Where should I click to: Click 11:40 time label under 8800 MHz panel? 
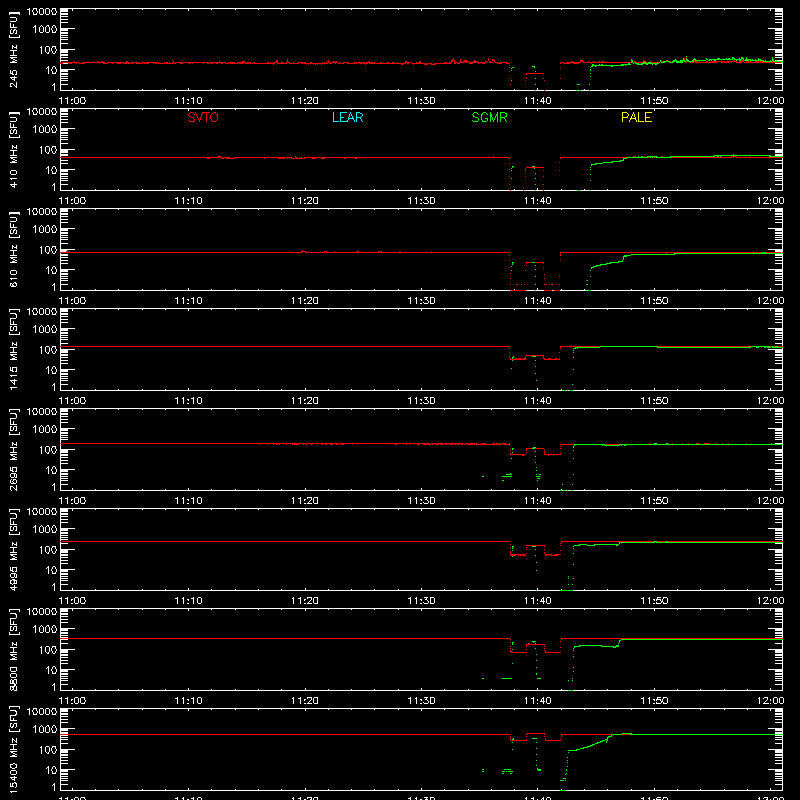(x=538, y=701)
